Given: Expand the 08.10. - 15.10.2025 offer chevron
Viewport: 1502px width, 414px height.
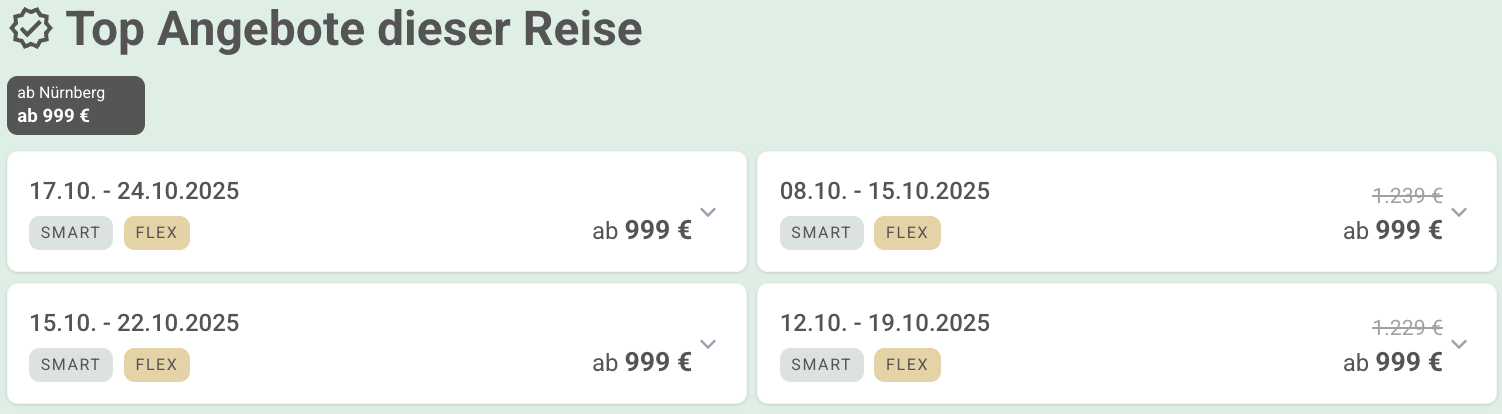Looking at the screenshot, I should pos(1458,212).
